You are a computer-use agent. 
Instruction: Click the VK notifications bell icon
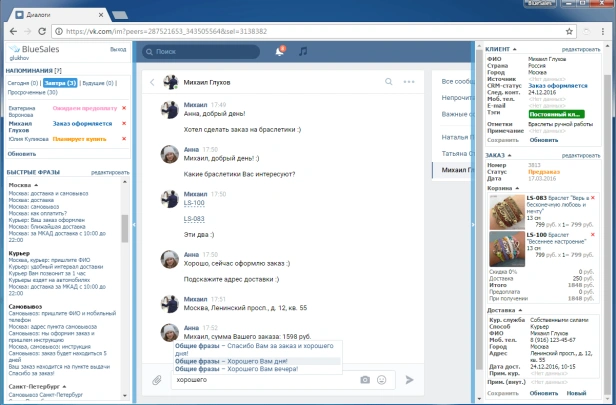pyautogui.click(x=279, y=51)
